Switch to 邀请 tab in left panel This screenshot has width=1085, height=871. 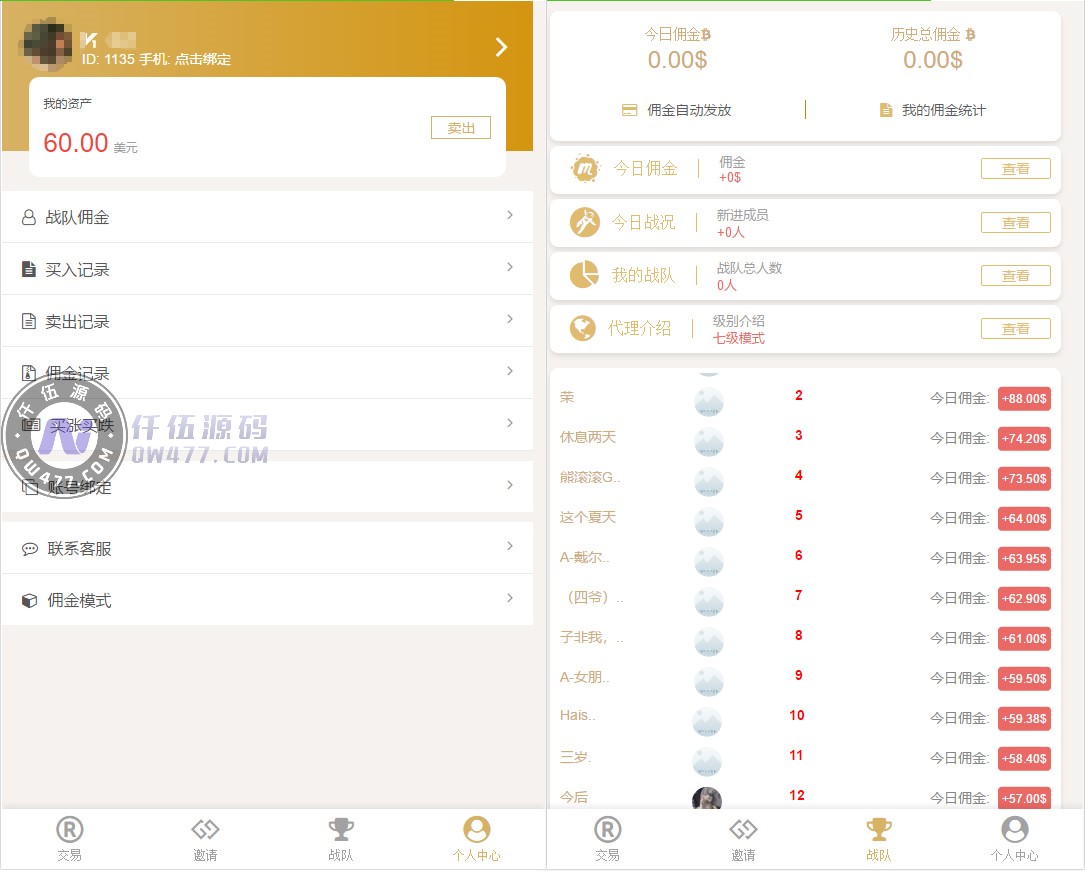pyautogui.click(x=205, y=838)
